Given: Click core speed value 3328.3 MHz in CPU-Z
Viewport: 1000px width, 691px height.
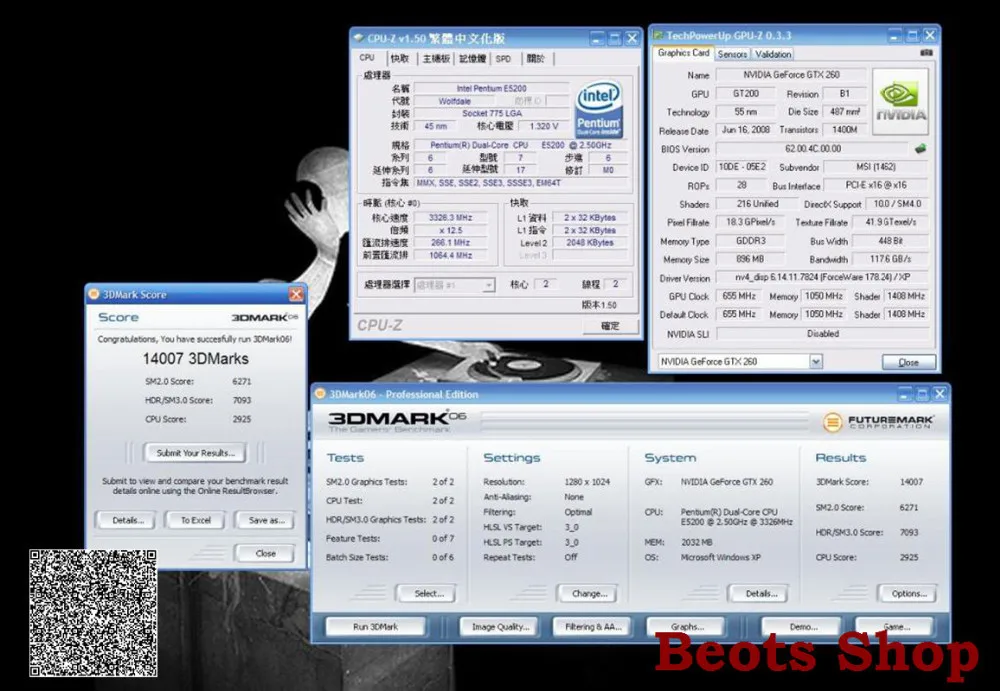Looking at the screenshot, I should point(450,218).
